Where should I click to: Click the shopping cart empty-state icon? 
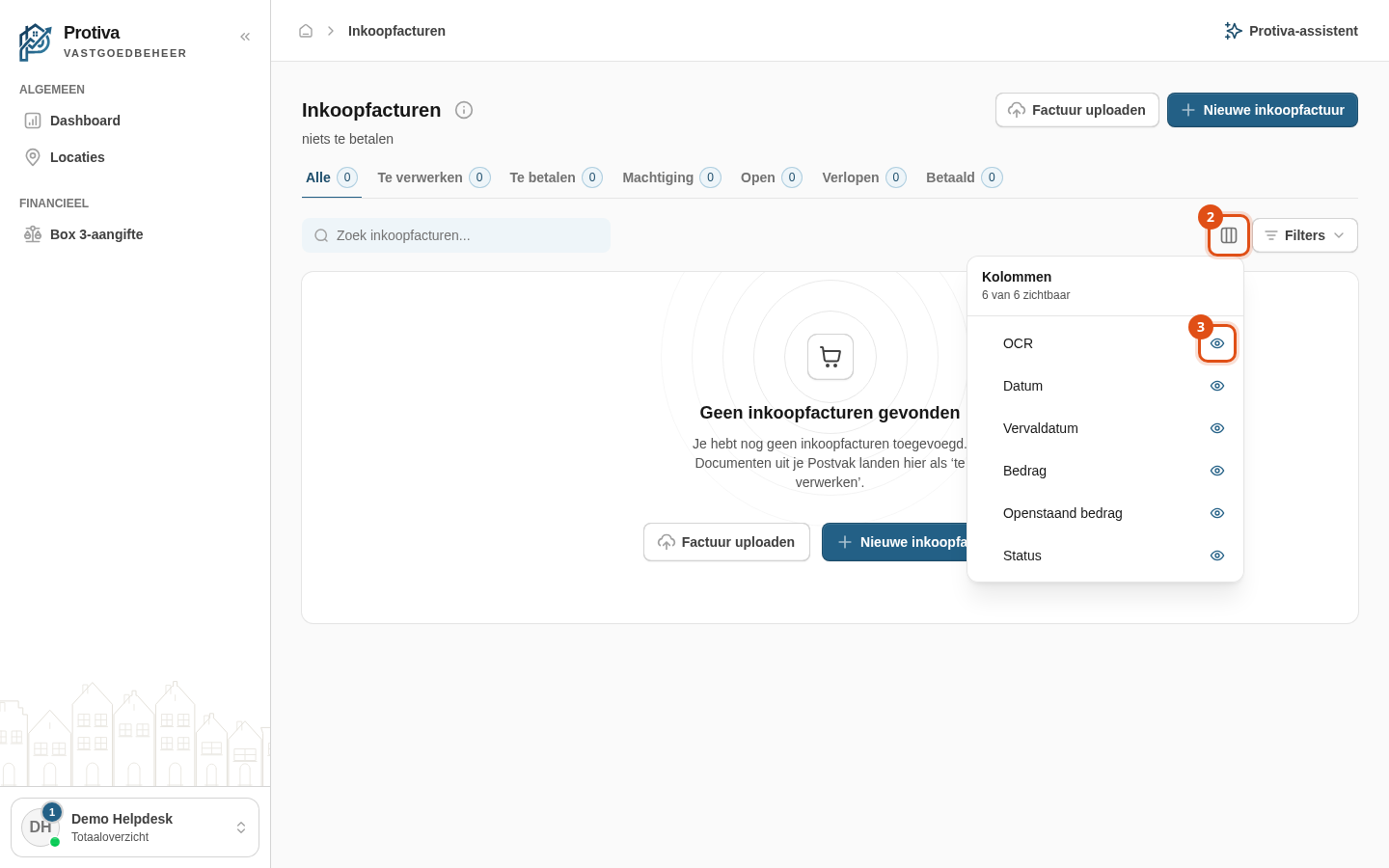point(831,357)
